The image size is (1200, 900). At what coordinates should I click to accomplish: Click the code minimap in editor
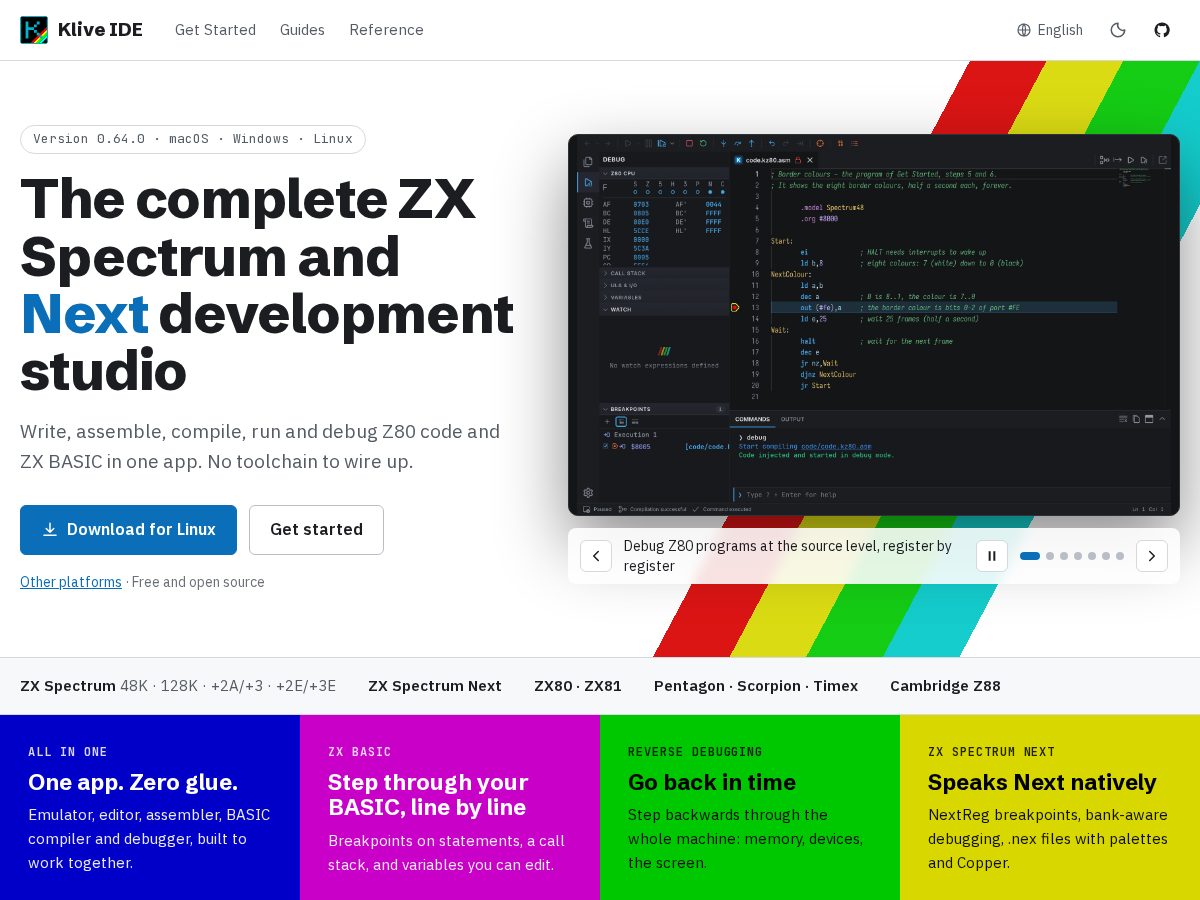point(1135,177)
